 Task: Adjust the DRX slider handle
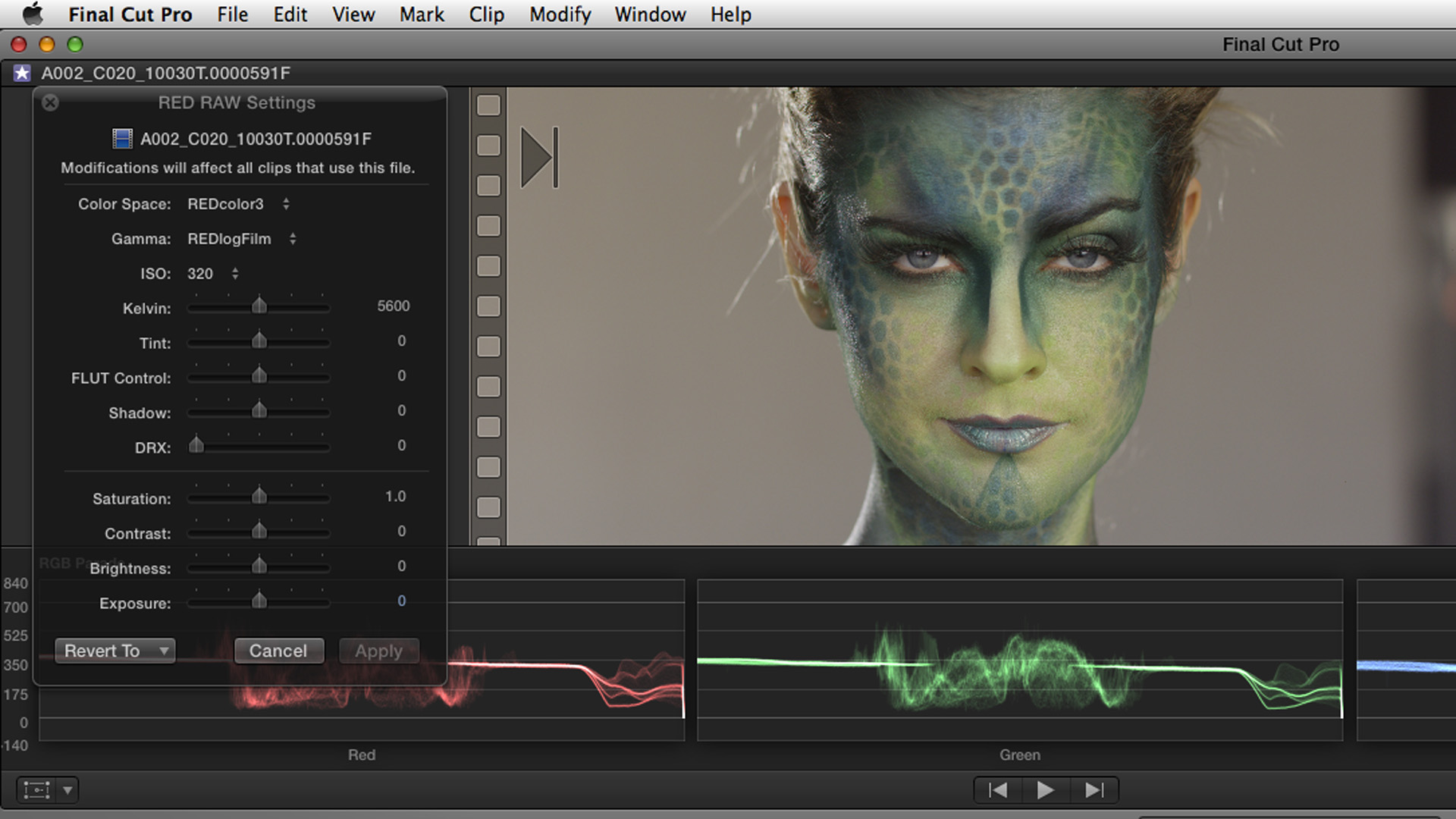coord(196,445)
